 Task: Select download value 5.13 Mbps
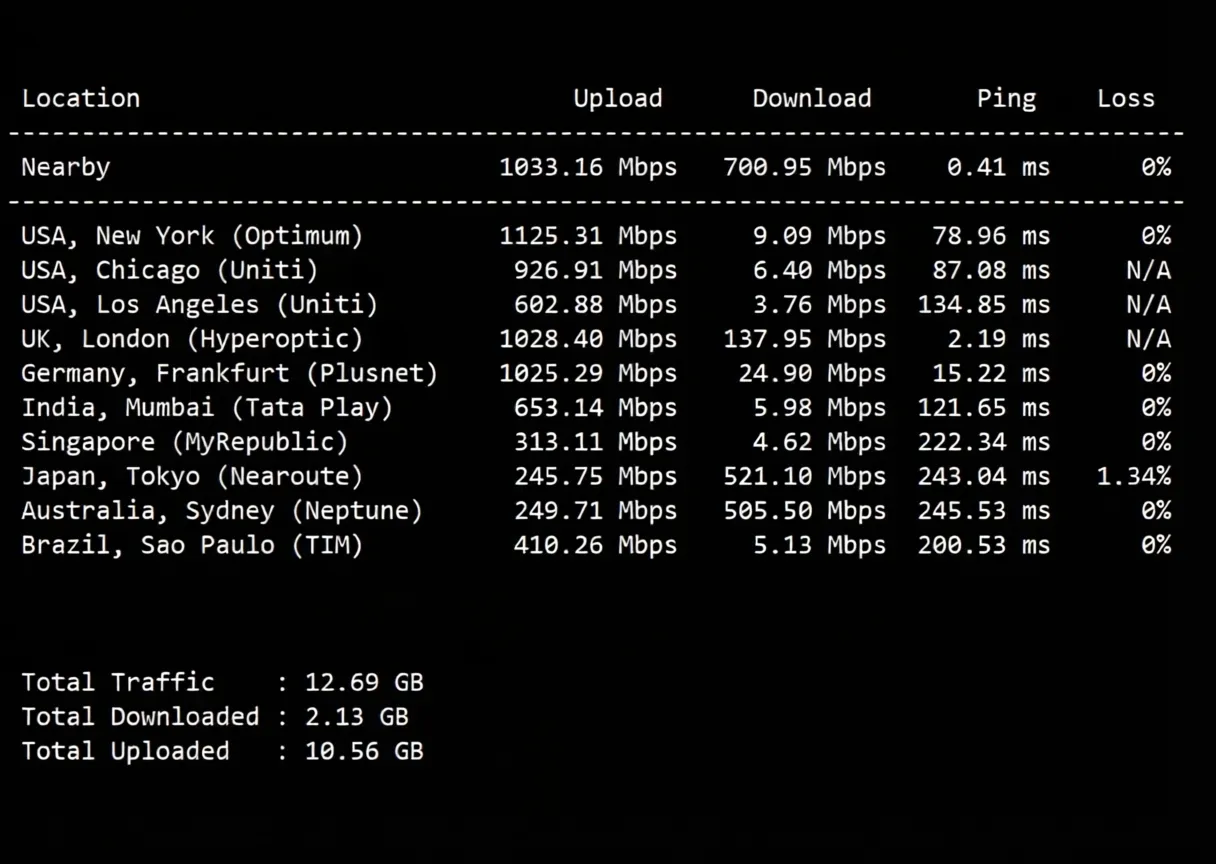(820, 545)
